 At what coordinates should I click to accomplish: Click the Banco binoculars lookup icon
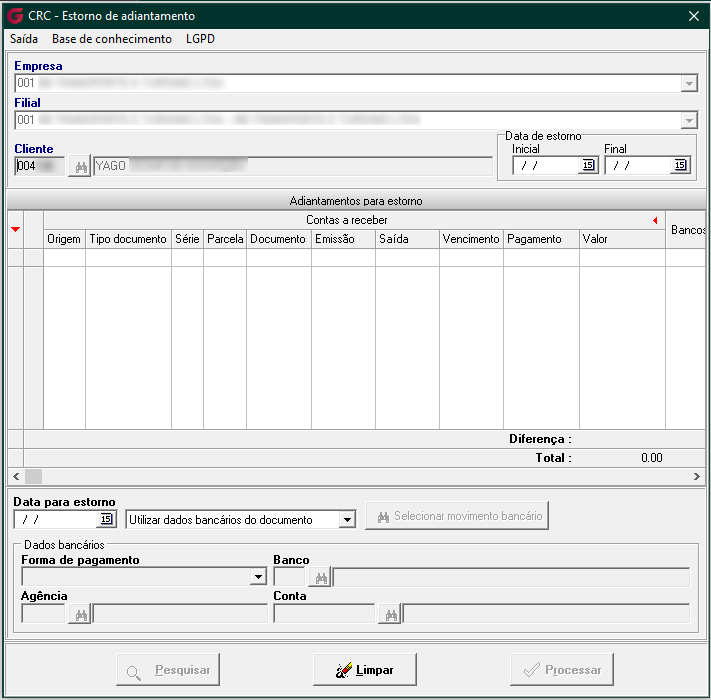(x=320, y=578)
